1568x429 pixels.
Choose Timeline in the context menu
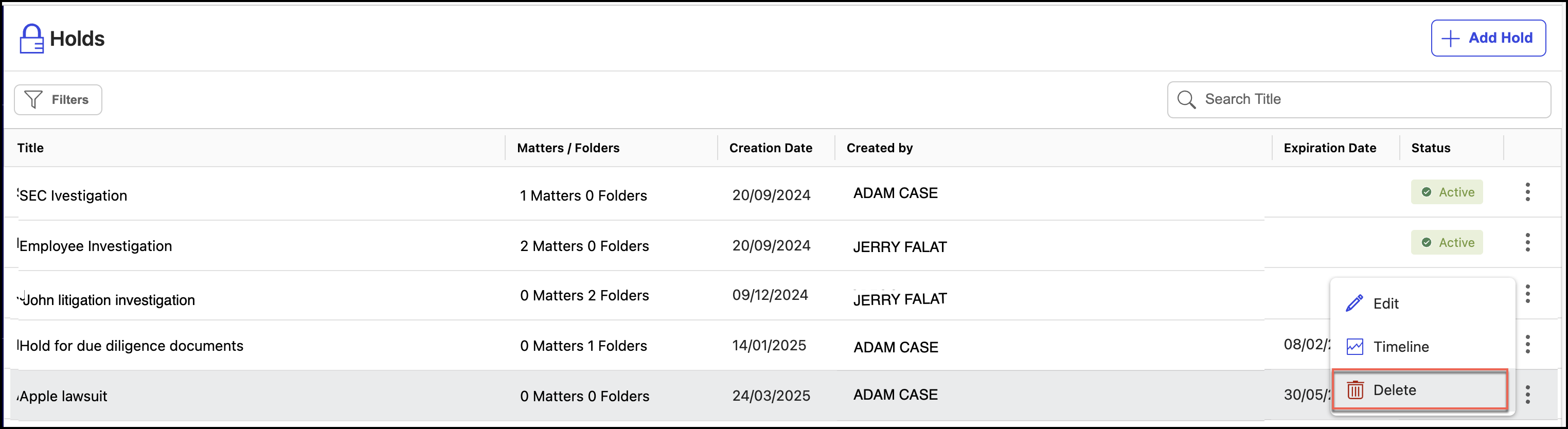1400,347
